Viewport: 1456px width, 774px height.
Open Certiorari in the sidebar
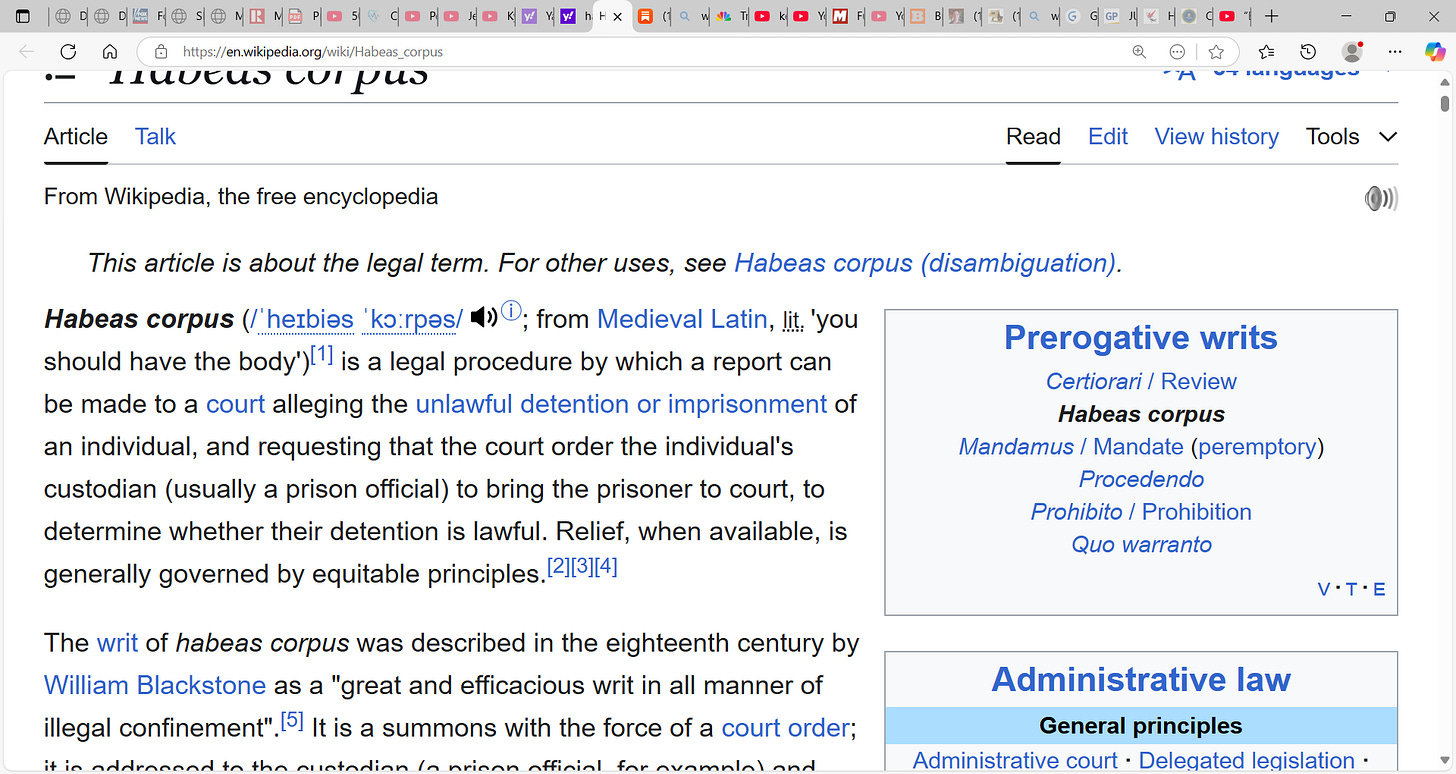pos(1093,381)
